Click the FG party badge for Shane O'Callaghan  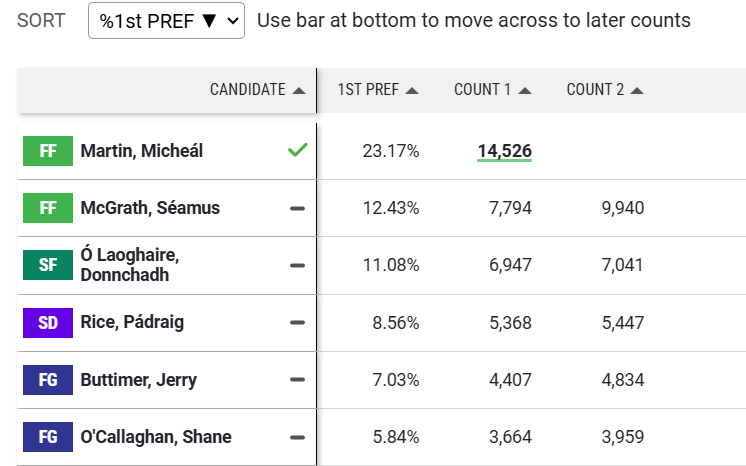click(x=48, y=436)
